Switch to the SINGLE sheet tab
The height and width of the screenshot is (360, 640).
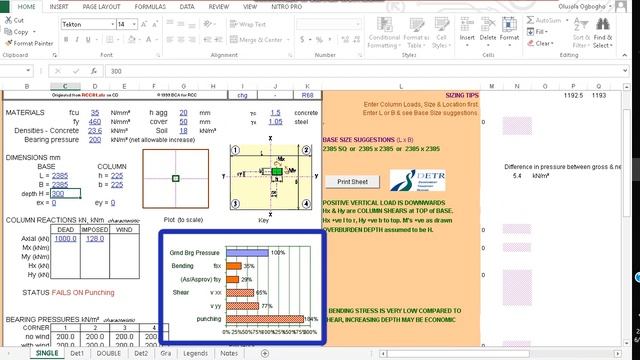tap(47, 353)
